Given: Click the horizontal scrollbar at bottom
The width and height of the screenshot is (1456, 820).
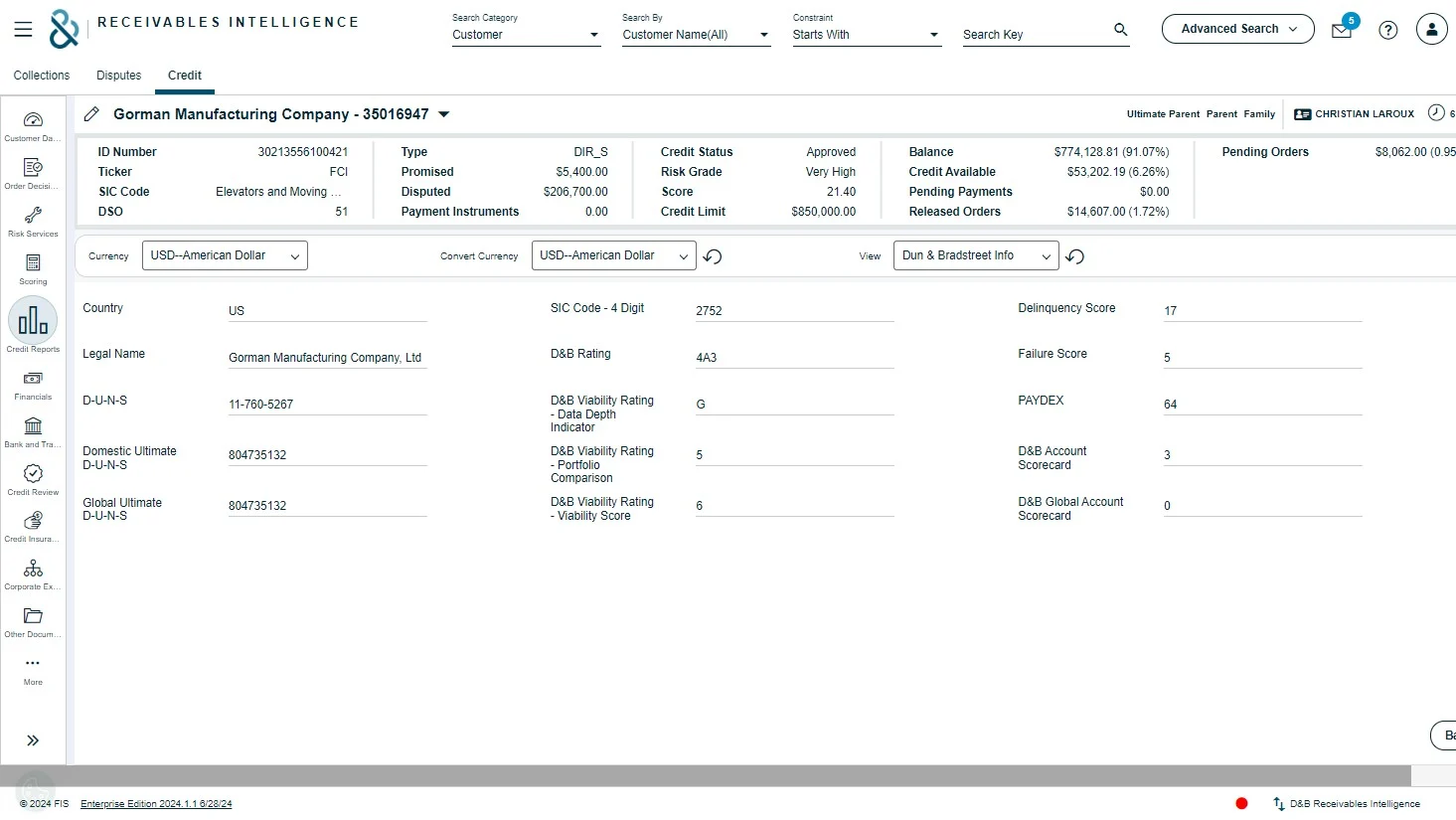Looking at the screenshot, I should 706,775.
